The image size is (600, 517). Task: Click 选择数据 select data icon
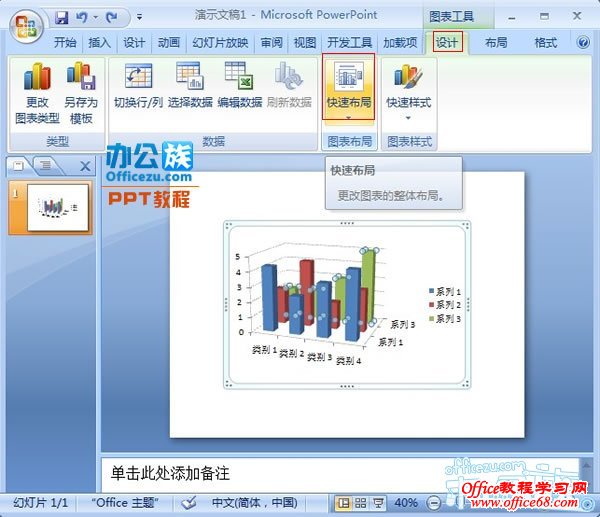point(190,86)
